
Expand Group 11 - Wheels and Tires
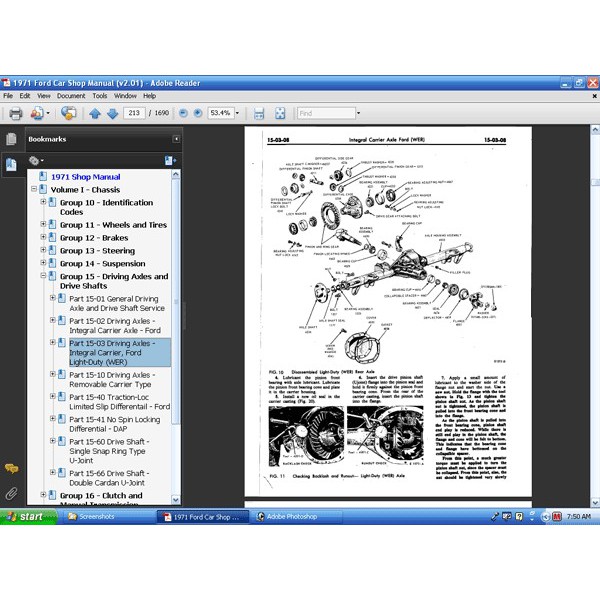click(43, 224)
